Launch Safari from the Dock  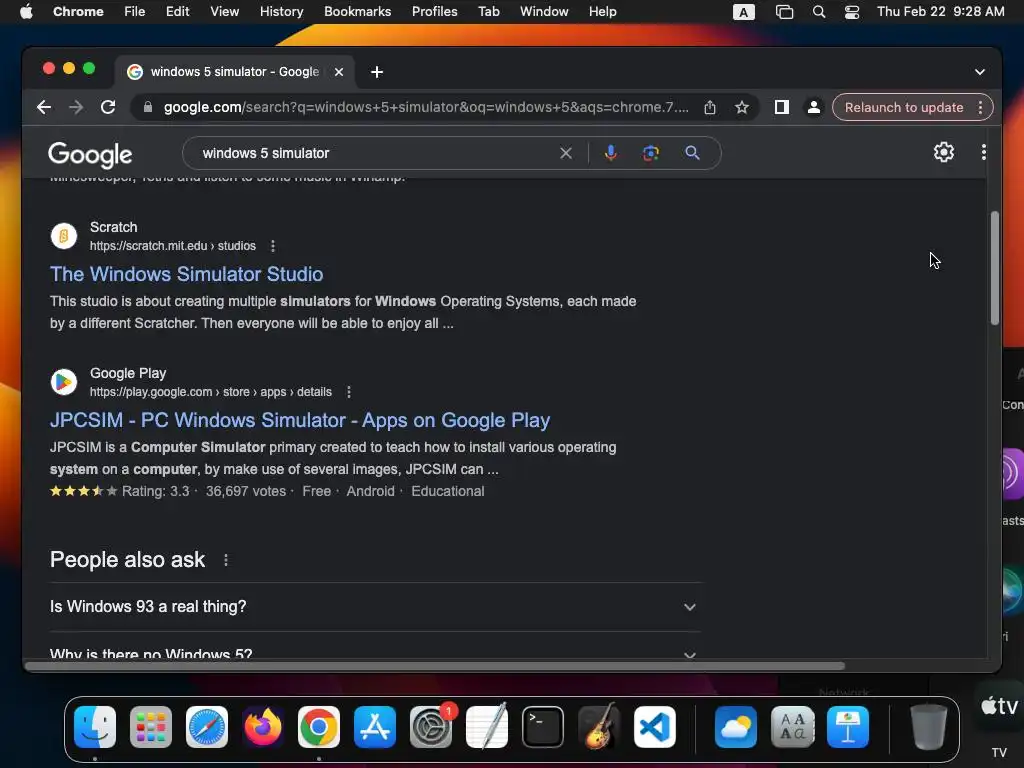point(207,727)
